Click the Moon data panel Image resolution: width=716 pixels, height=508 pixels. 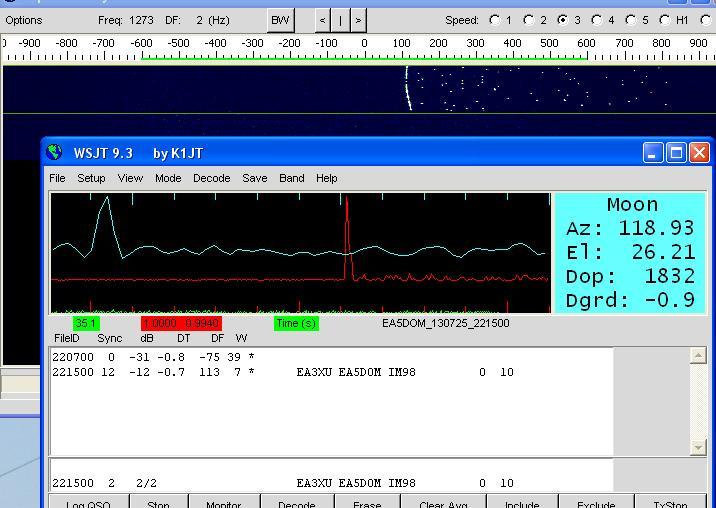point(630,253)
